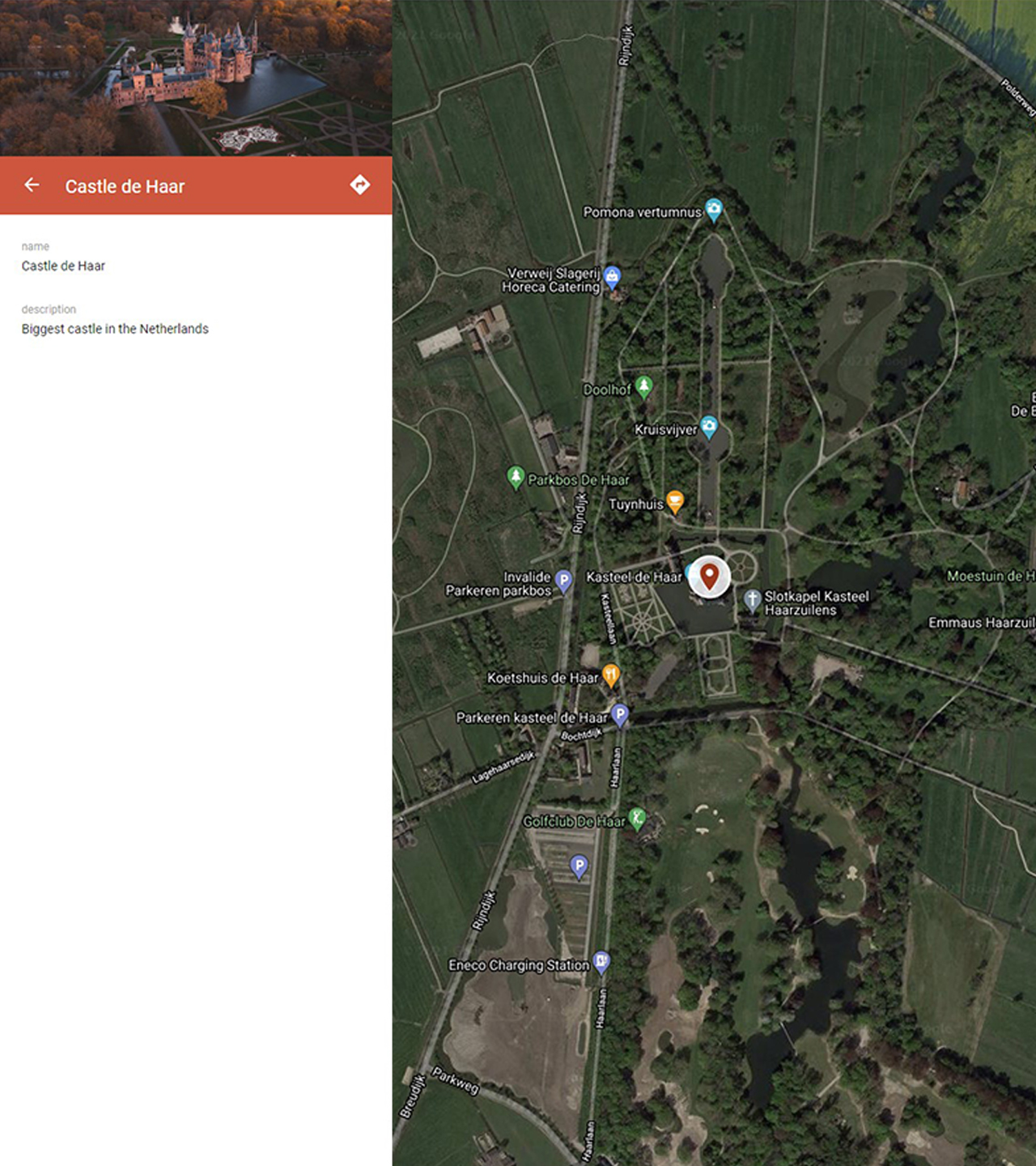
Task: Select the red Kasteel de Haar pin
Action: click(710, 577)
